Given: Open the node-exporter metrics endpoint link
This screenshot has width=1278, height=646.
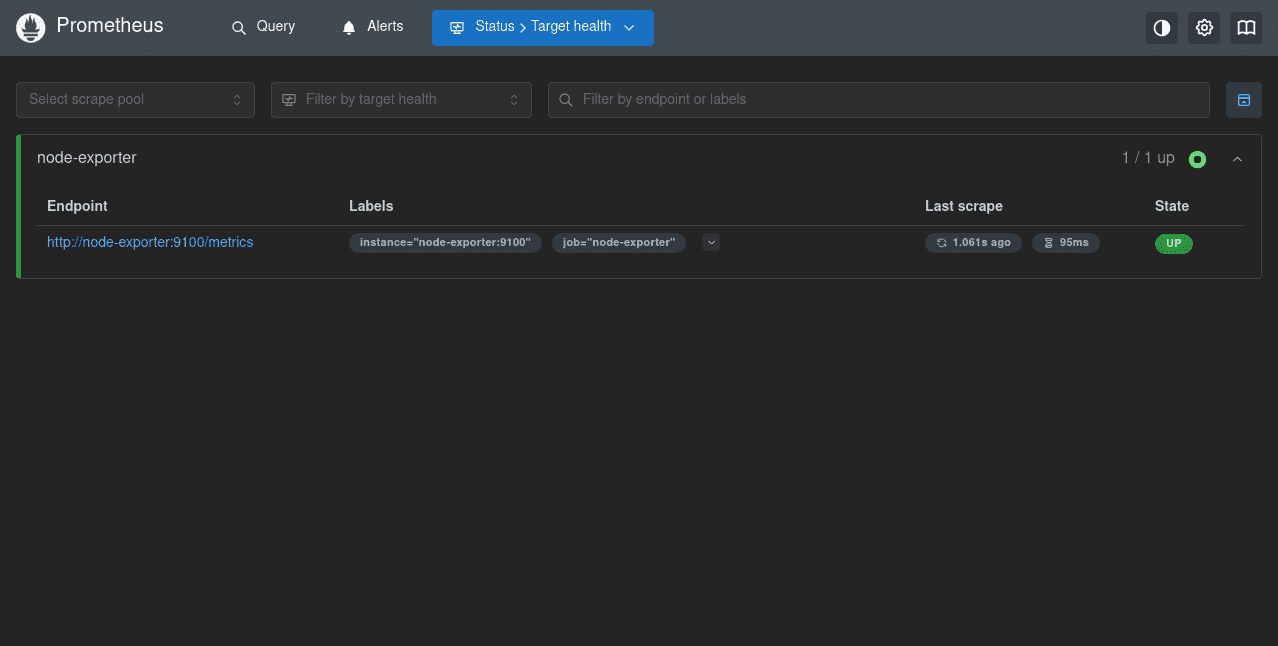Looking at the screenshot, I should click(150, 242).
